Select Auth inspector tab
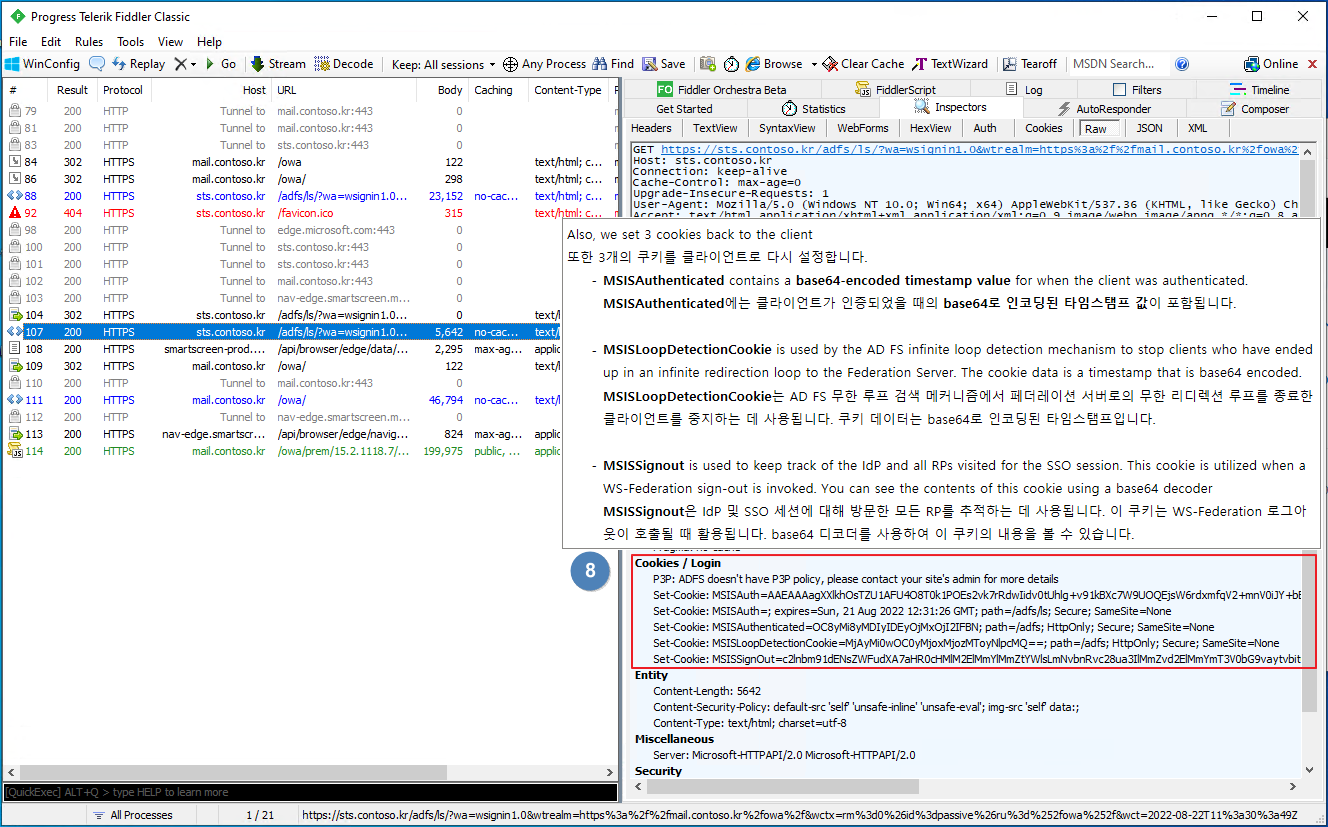The image size is (1328, 827). [985, 128]
